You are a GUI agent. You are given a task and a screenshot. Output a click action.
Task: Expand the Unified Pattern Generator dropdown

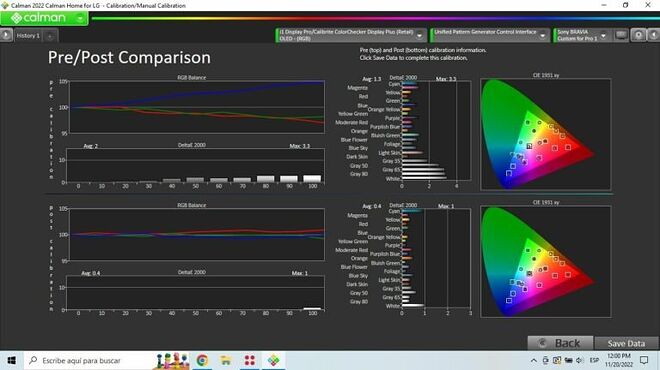[x=543, y=36]
